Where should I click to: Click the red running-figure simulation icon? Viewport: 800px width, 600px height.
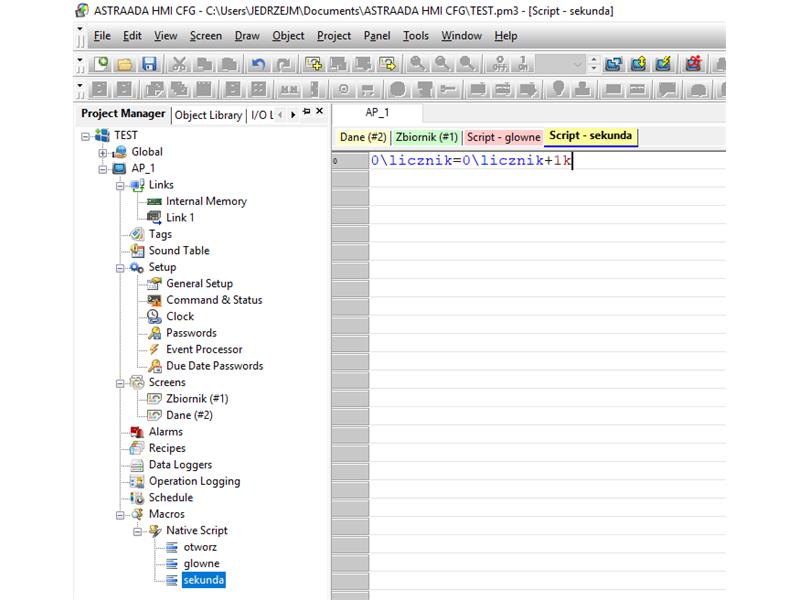tap(693, 64)
